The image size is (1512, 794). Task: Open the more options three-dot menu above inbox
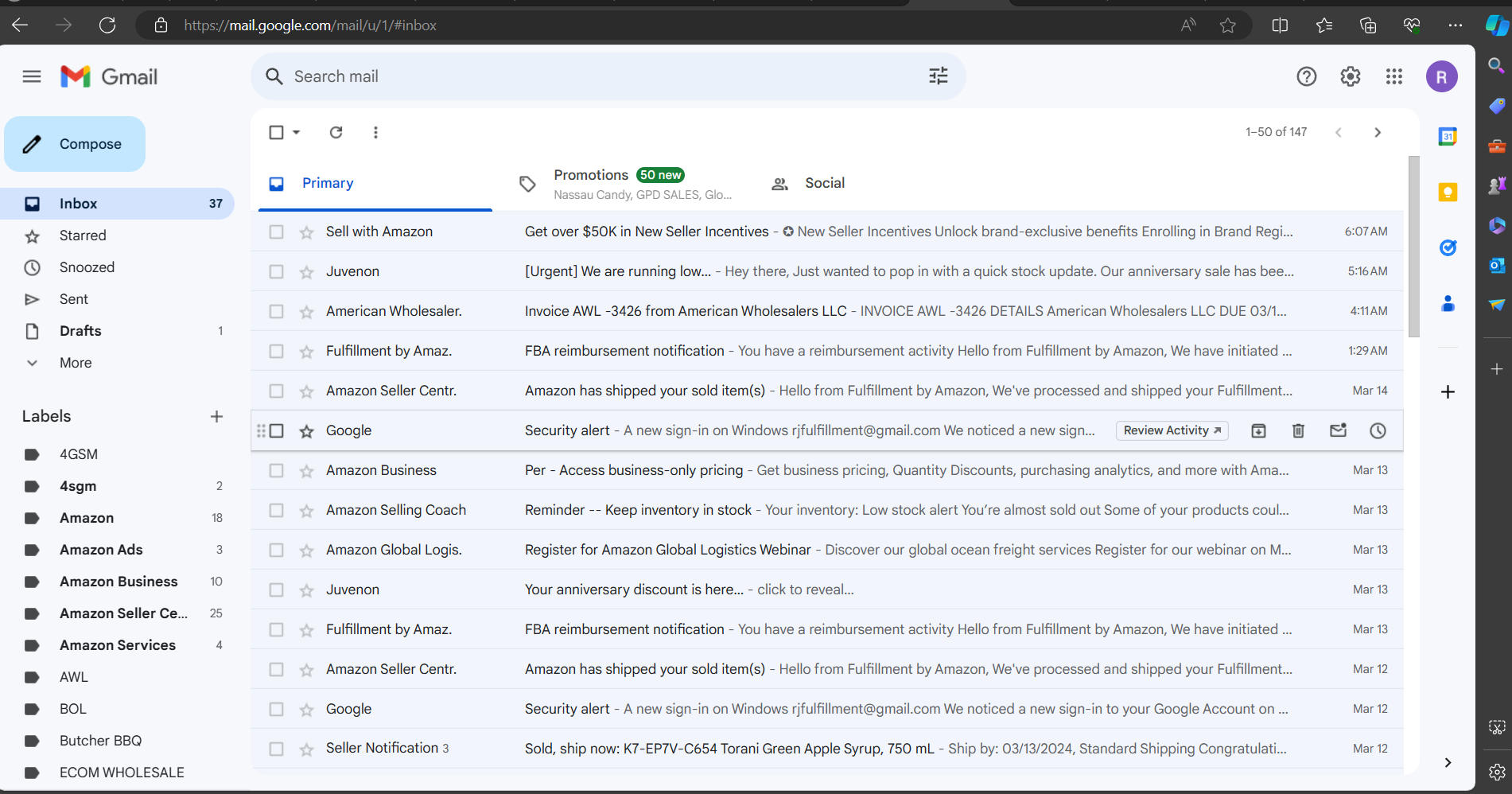click(x=375, y=132)
